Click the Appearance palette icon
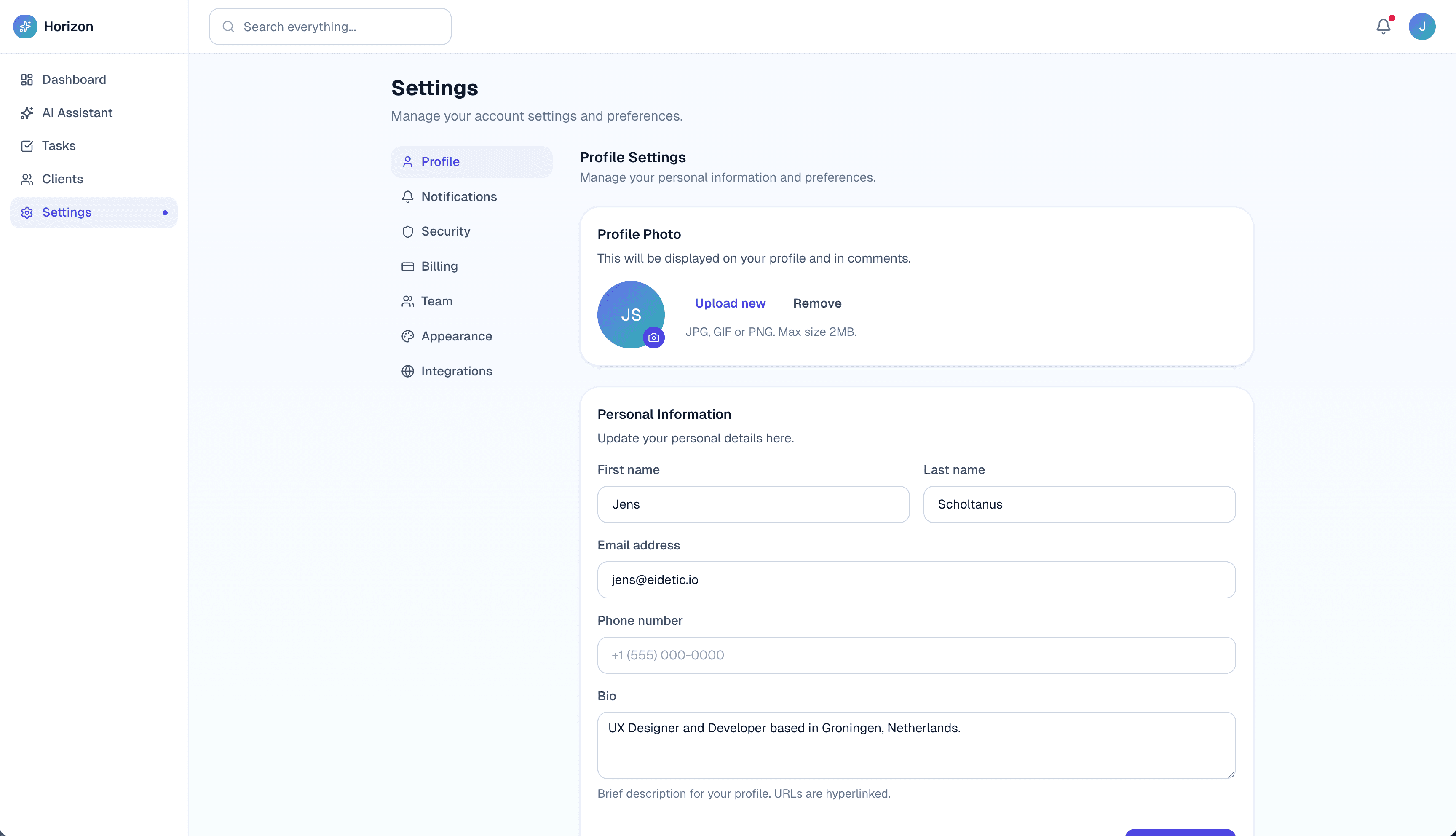 (x=407, y=337)
